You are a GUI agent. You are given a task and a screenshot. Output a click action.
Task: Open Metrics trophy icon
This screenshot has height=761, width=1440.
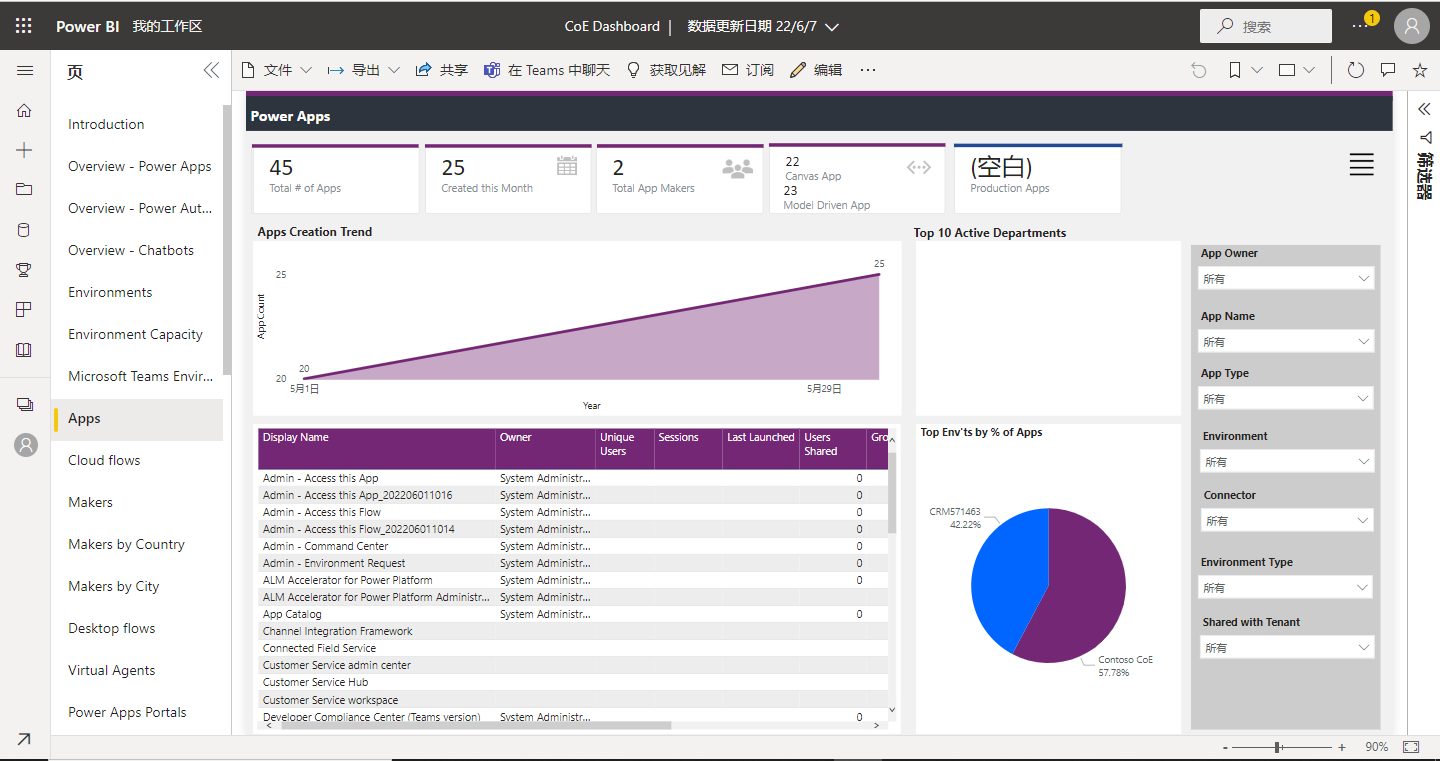coord(25,270)
